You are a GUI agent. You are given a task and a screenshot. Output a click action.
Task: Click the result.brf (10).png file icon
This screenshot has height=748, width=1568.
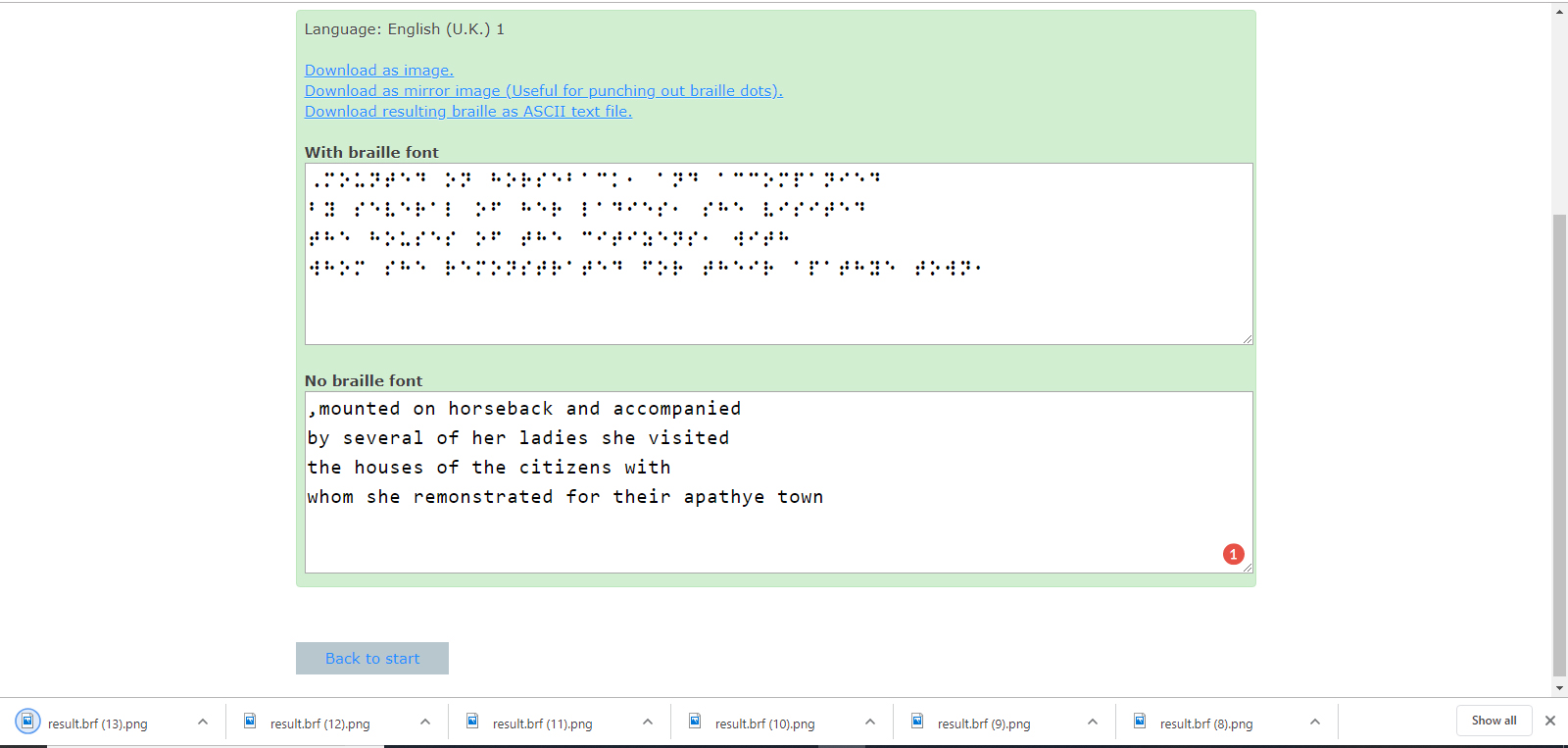(695, 722)
